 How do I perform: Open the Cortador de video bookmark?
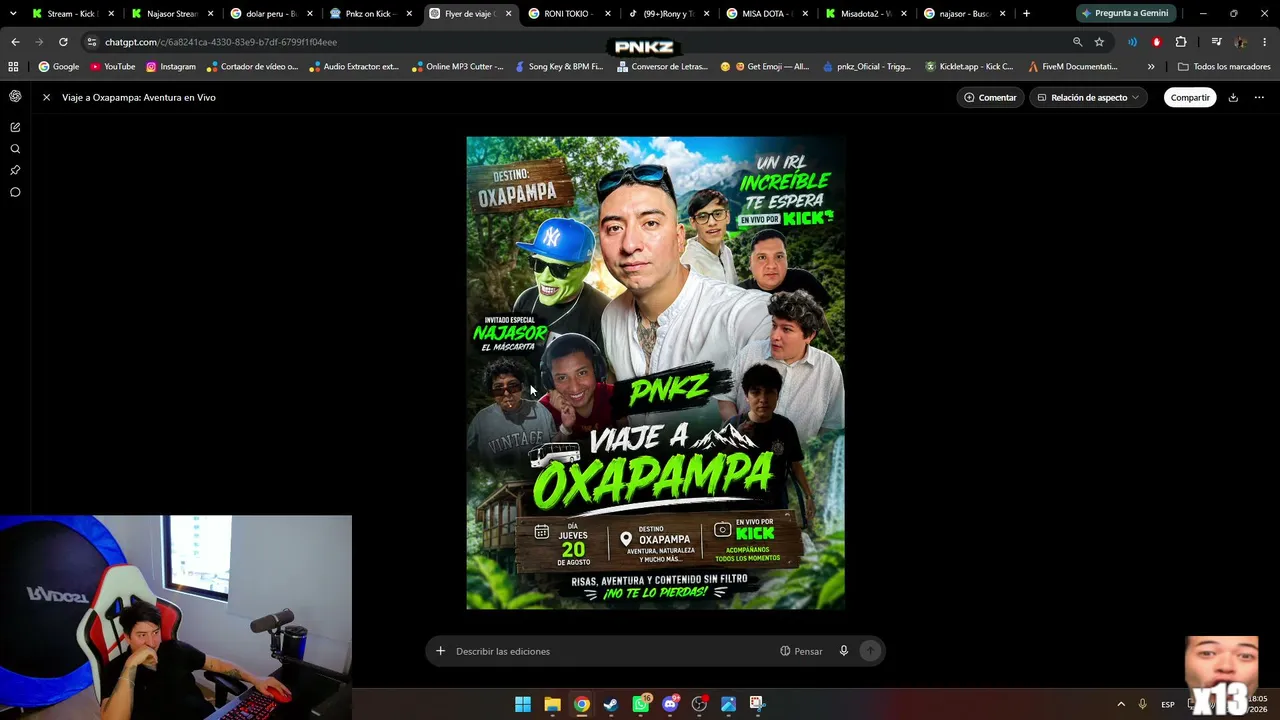coord(253,67)
